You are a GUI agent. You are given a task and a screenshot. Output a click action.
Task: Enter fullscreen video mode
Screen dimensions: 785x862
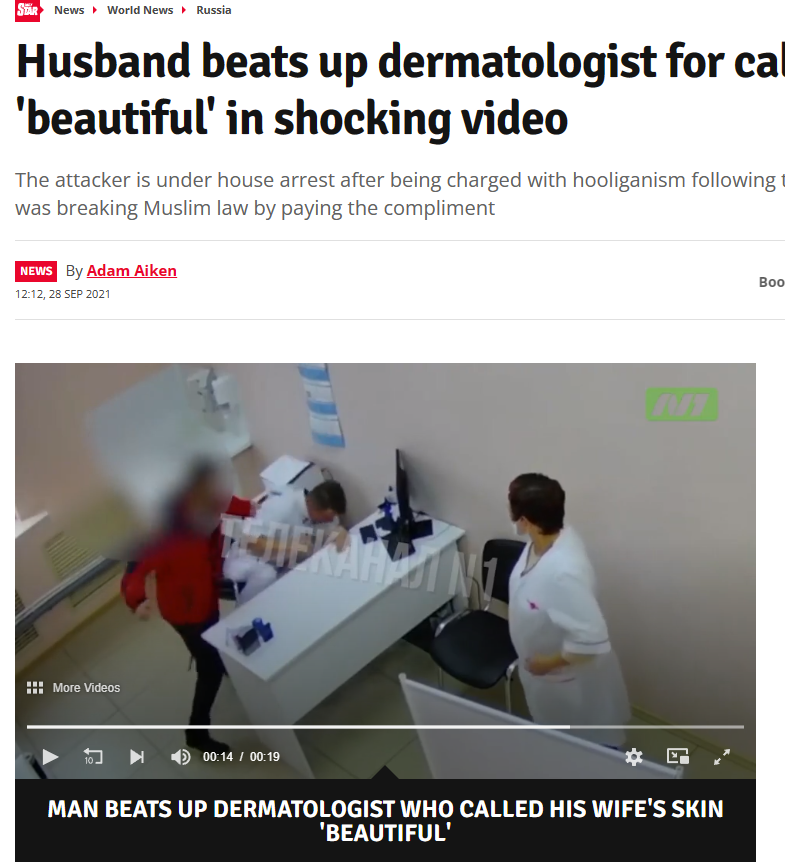pyautogui.click(x=722, y=757)
